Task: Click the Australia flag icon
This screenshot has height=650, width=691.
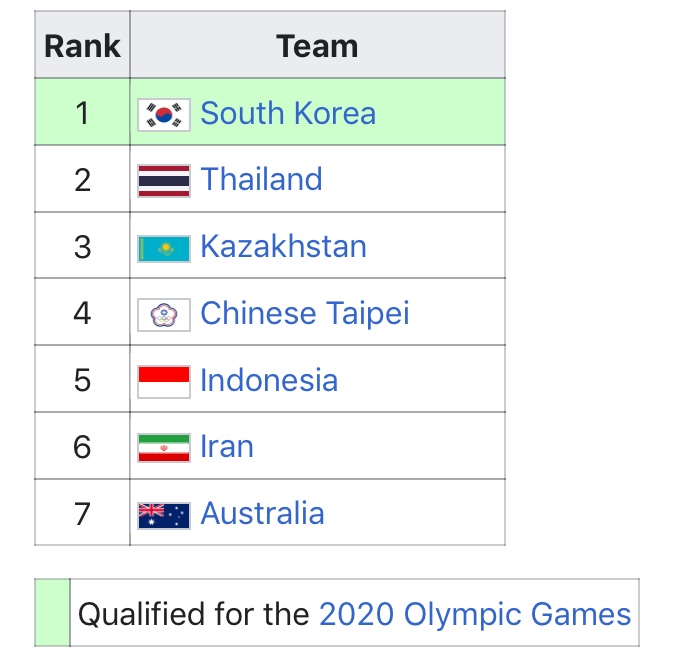Action: coord(164,516)
